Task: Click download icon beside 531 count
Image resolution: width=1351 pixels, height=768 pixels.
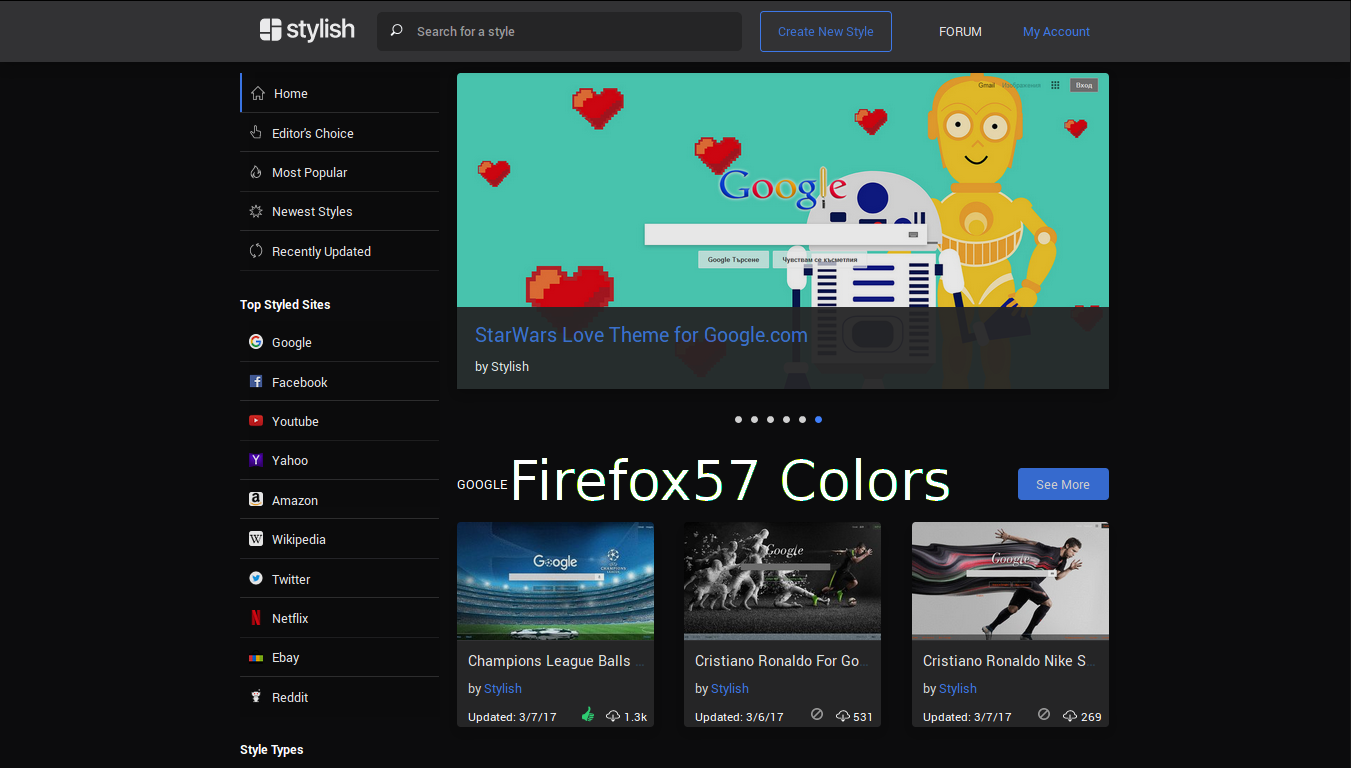Action: [x=842, y=716]
